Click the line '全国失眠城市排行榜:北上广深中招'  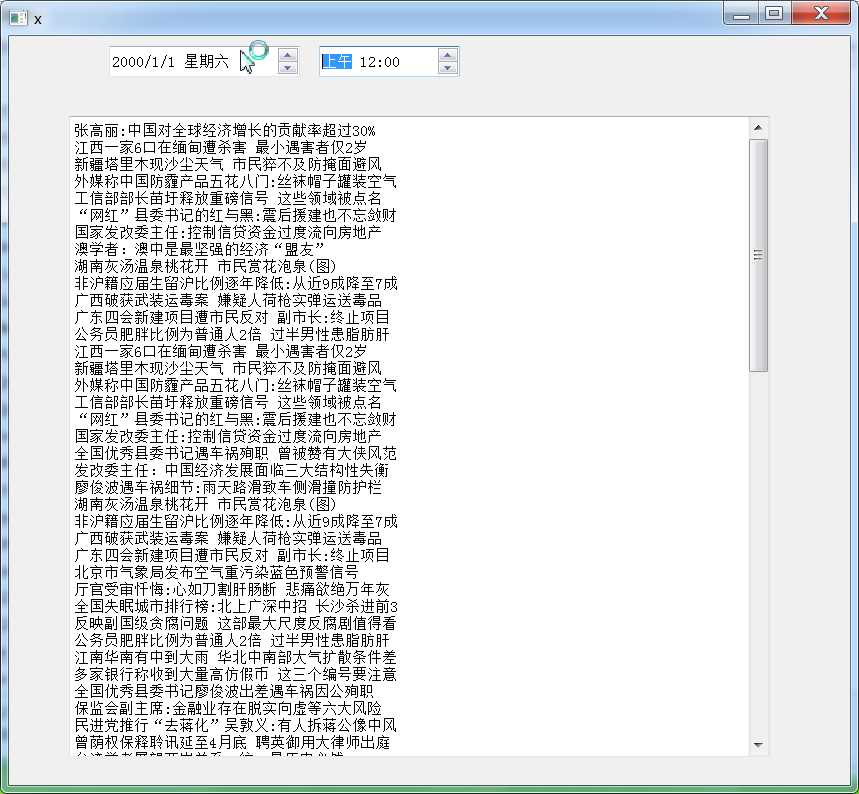191,606
